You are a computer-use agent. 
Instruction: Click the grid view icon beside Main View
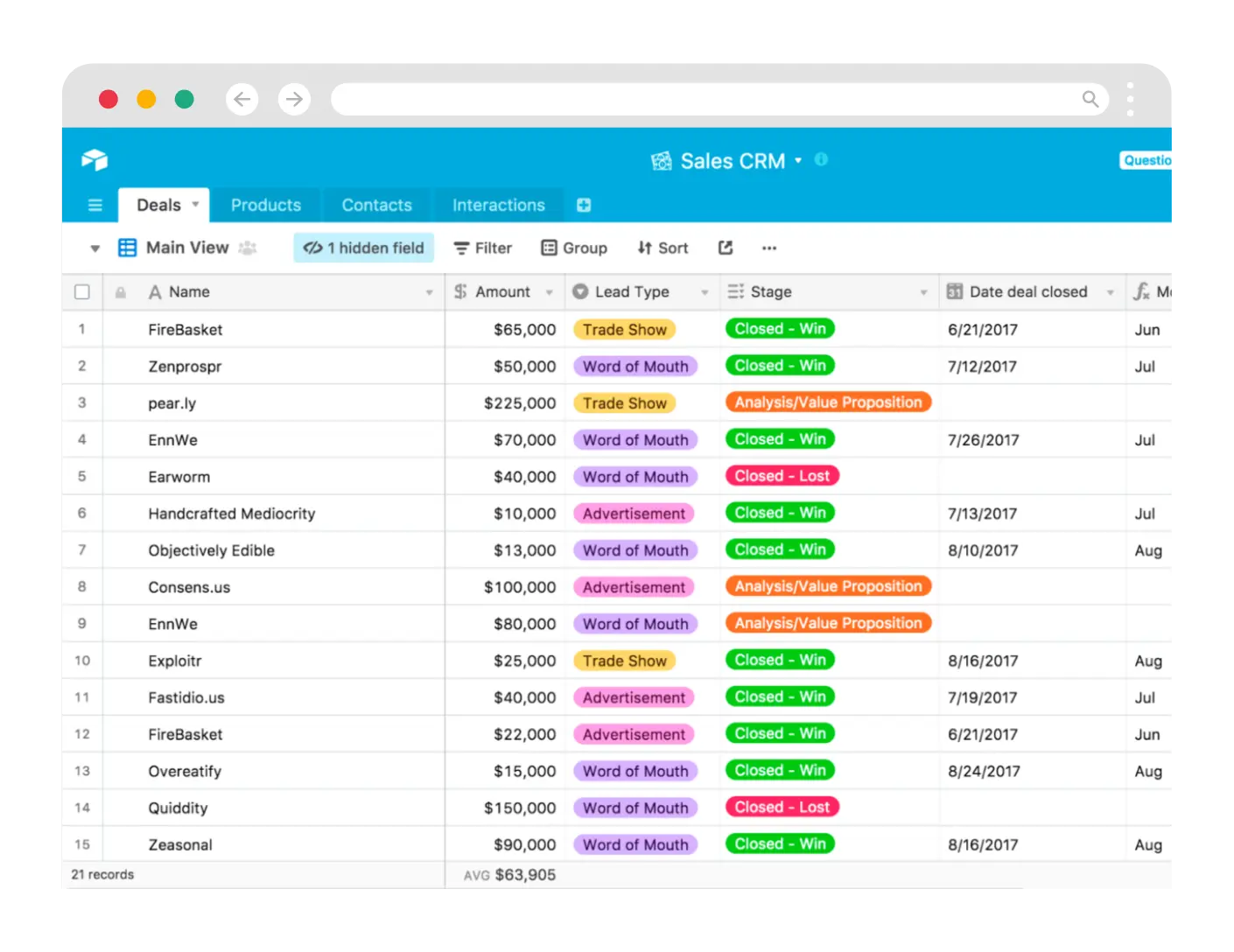point(128,248)
